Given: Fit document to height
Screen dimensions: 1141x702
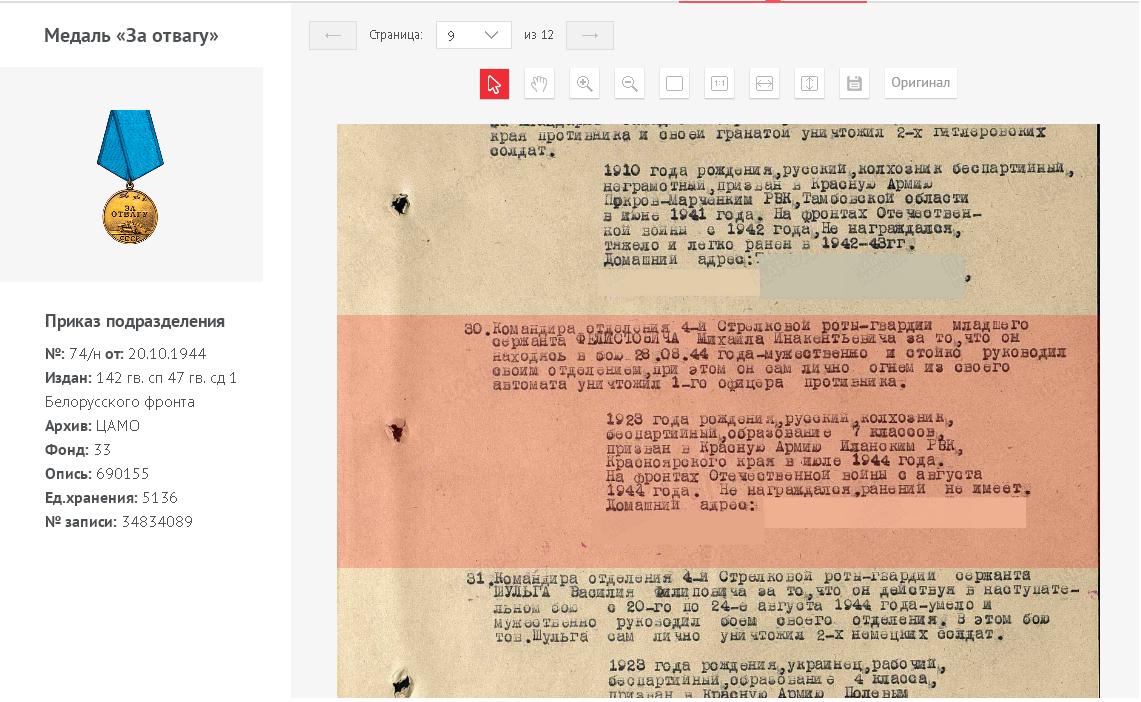Looking at the screenshot, I should pyautogui.click(x=809, y=84).
